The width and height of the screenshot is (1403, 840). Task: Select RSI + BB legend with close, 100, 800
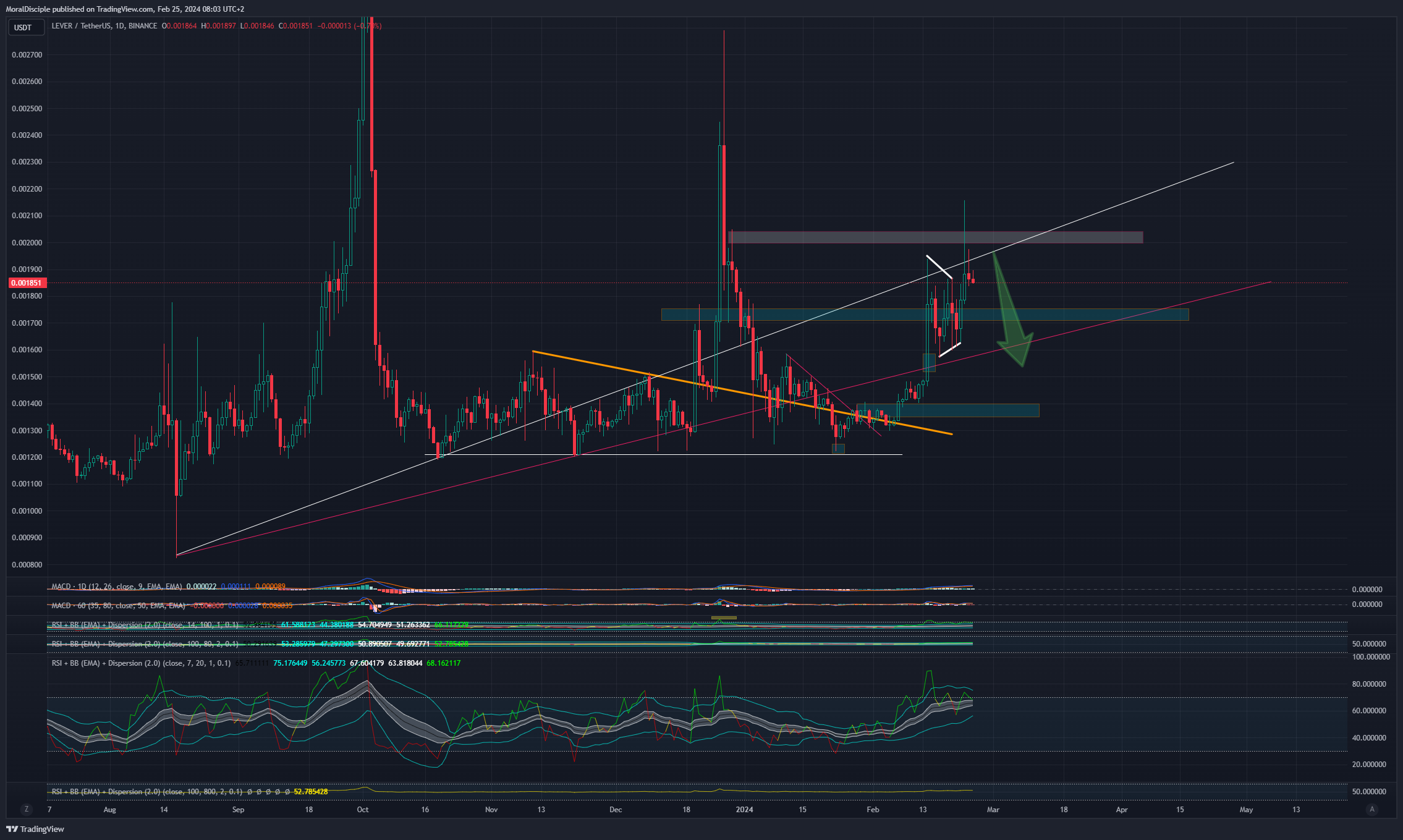pos(146,792)
